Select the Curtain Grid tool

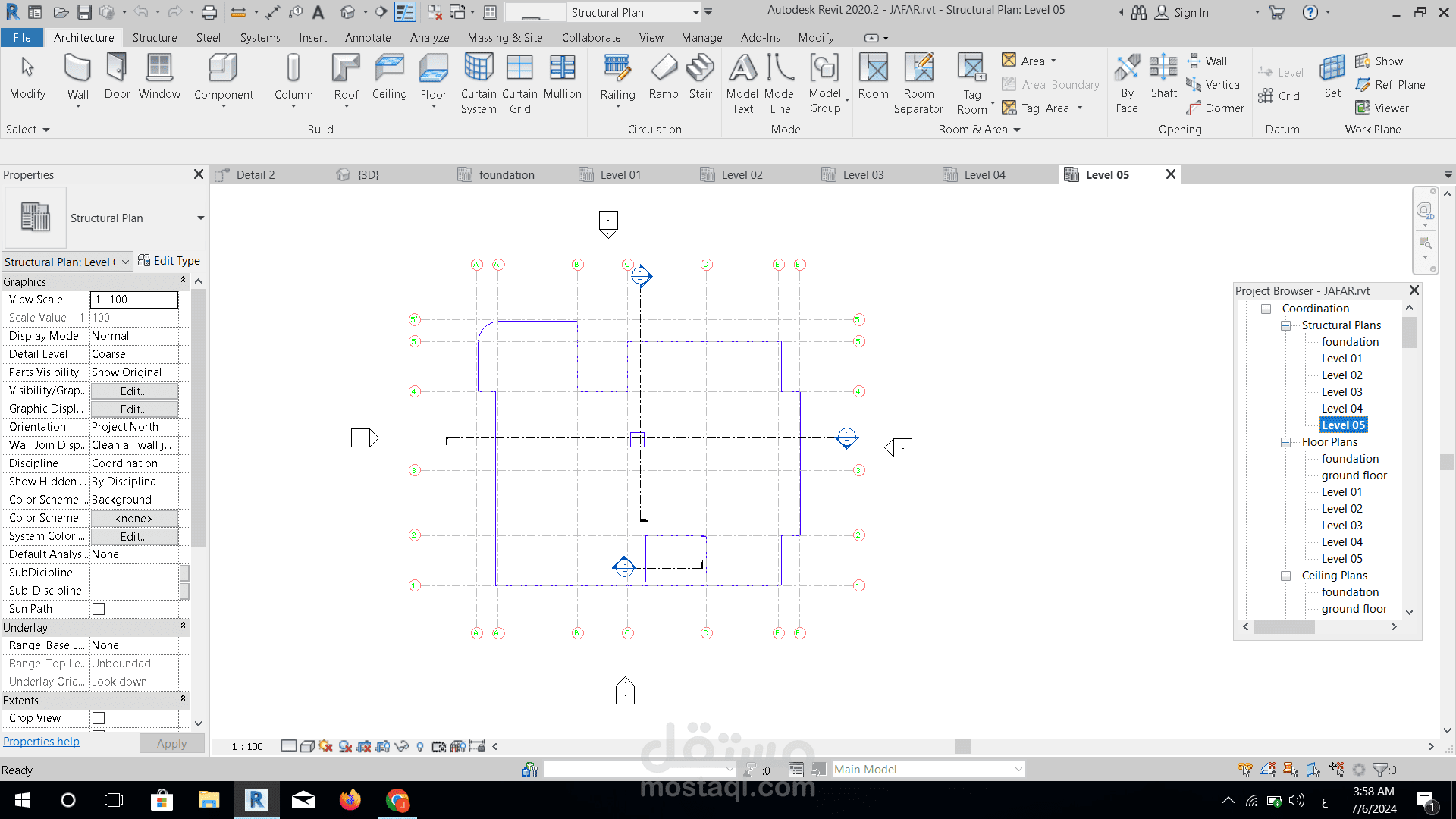click(519, 83)
